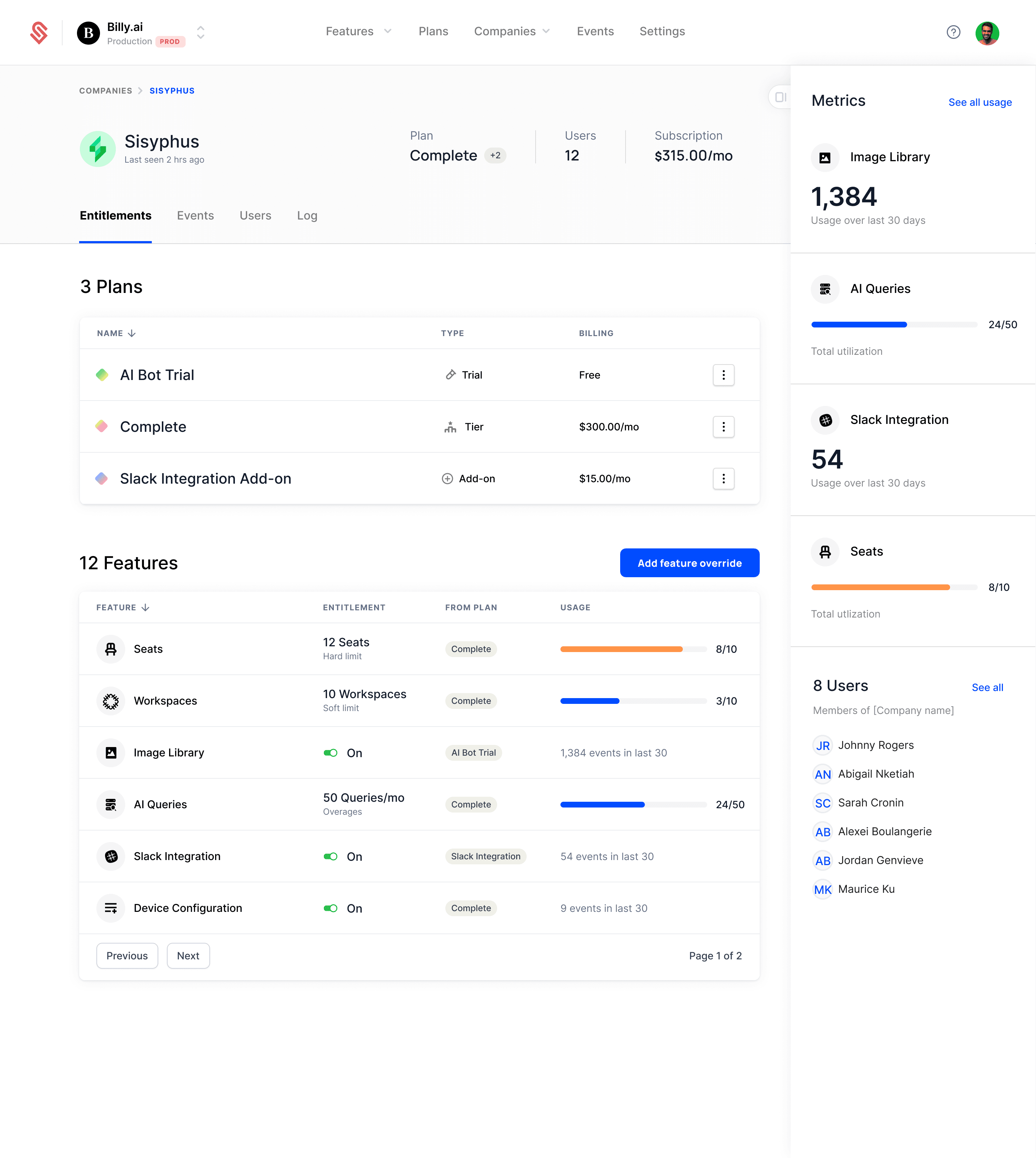Screen dimensions: 1036x1158
Task: Open options menu for Slack Integration Add-on
Action: pos(723,478)
